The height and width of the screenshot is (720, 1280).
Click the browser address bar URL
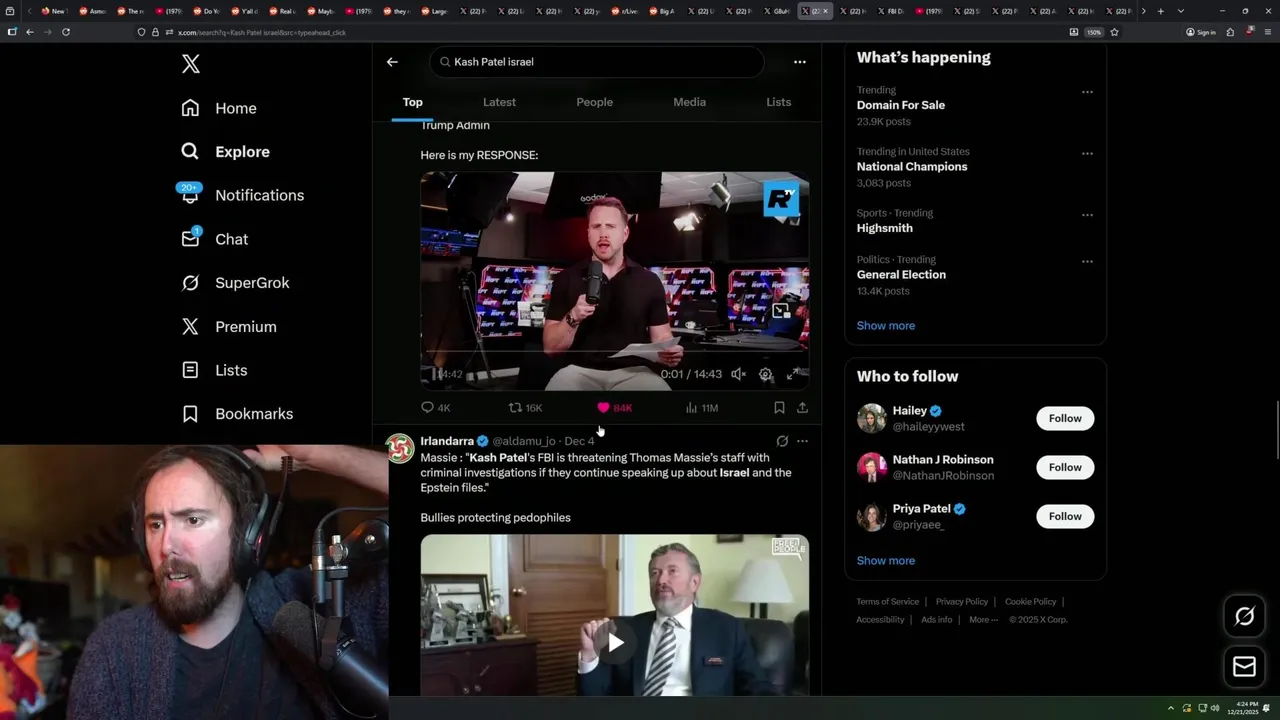pos(262,32)
